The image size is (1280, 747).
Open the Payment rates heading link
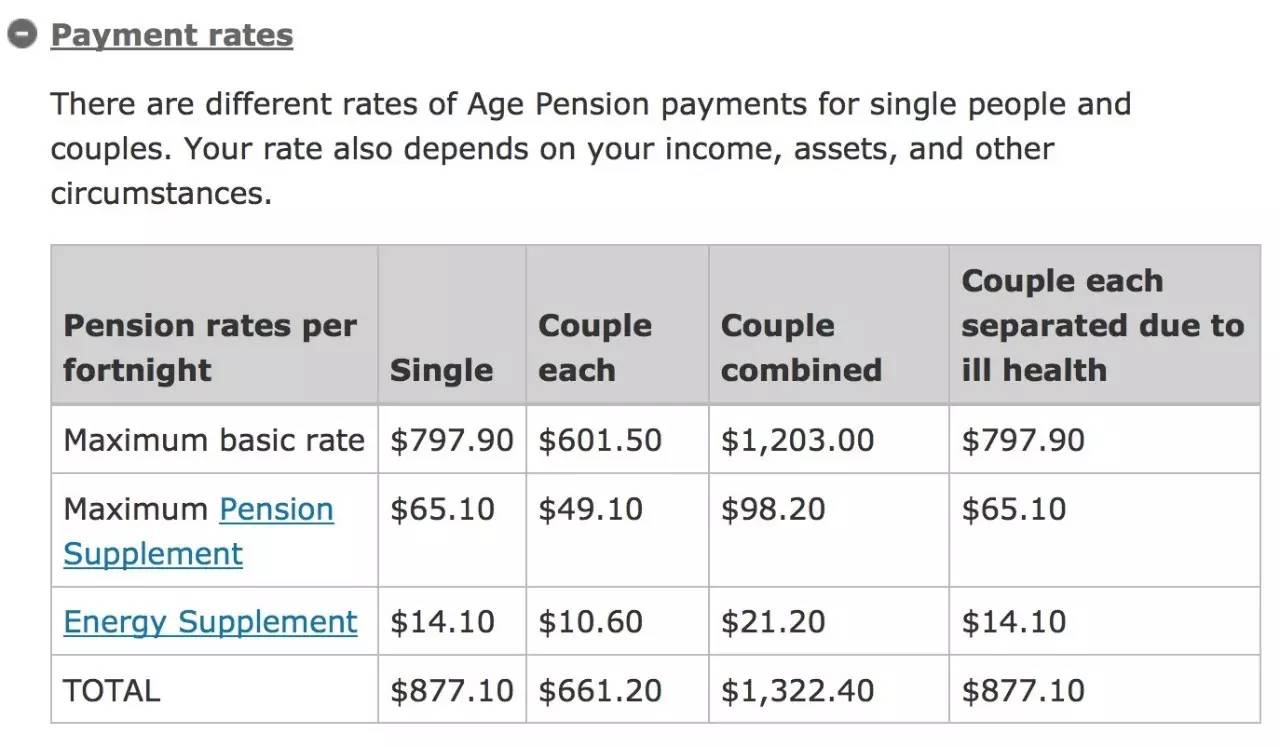(172, 35)
